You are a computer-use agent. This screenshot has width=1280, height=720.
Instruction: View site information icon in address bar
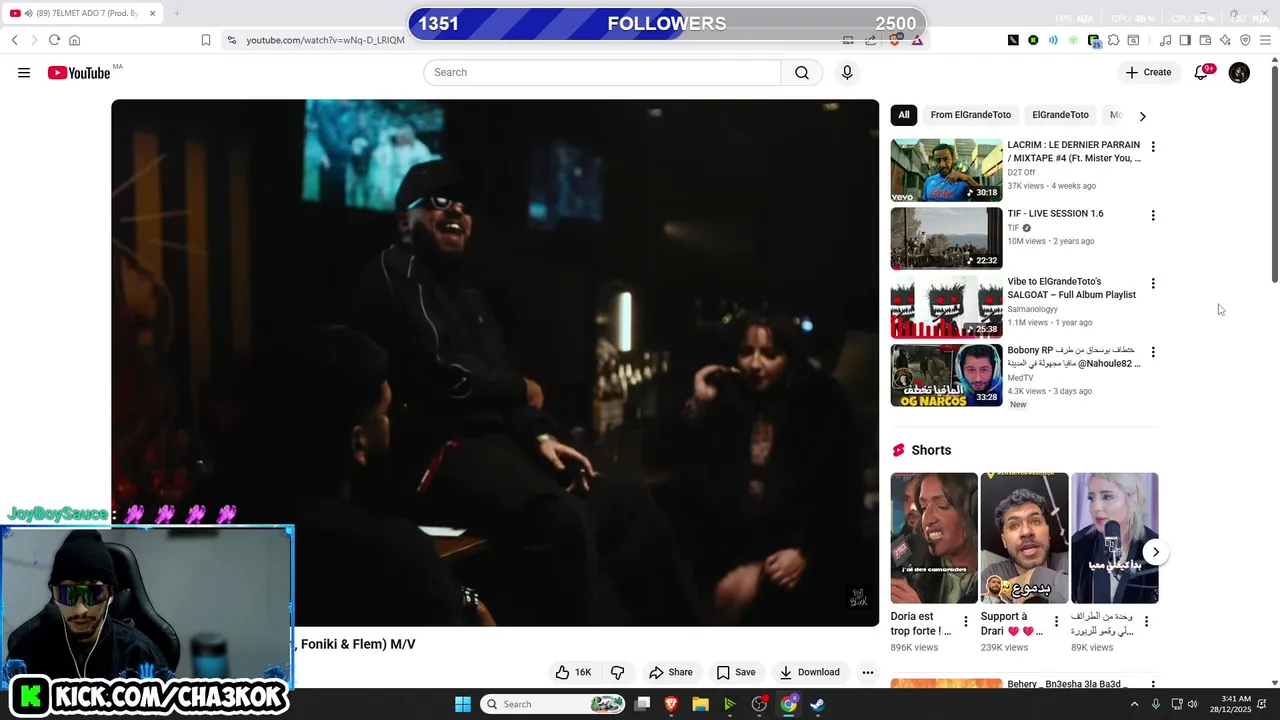(x=232, y=40)
